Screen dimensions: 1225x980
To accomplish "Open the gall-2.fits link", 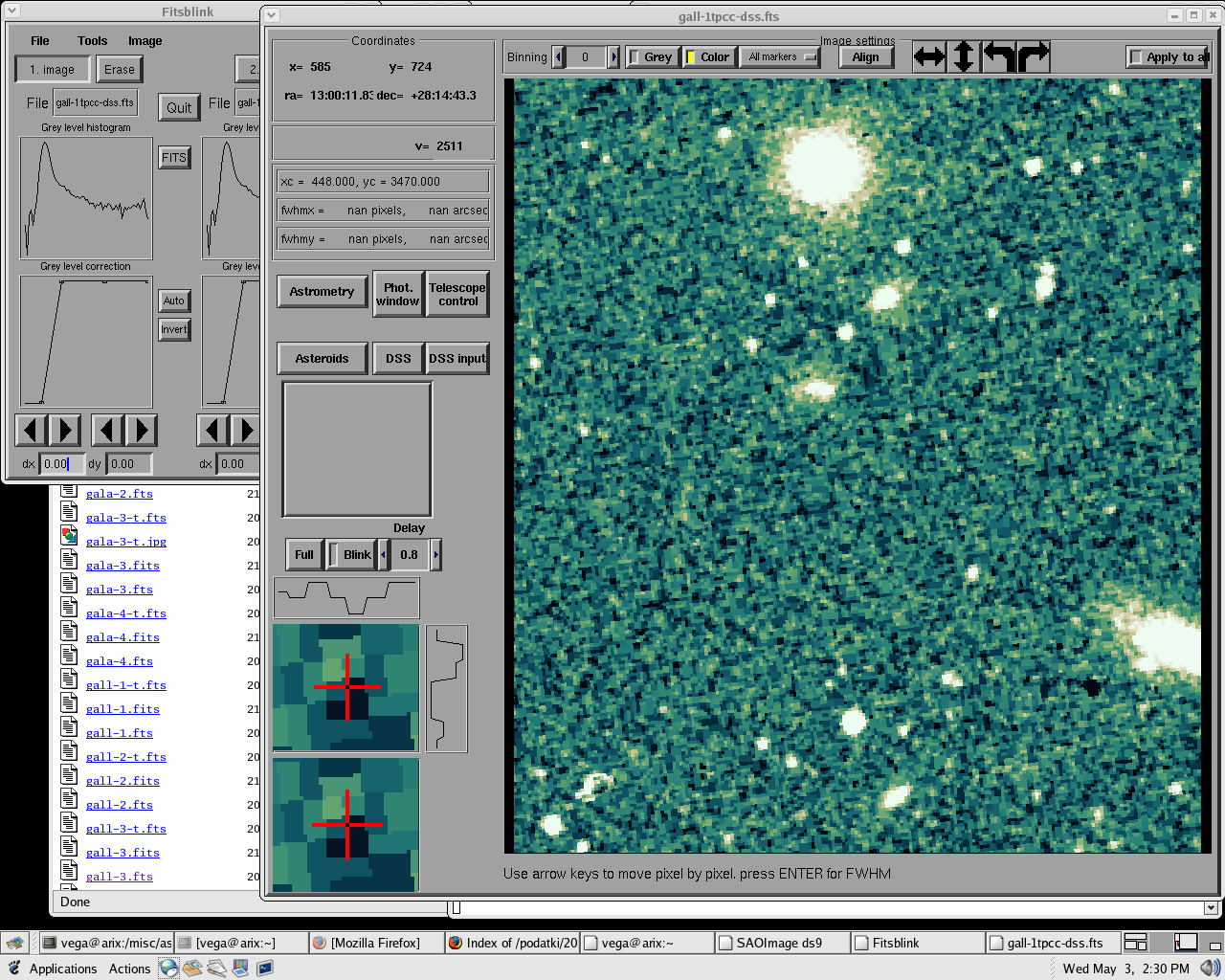I will pyautogui.click(x=122, y=781).
